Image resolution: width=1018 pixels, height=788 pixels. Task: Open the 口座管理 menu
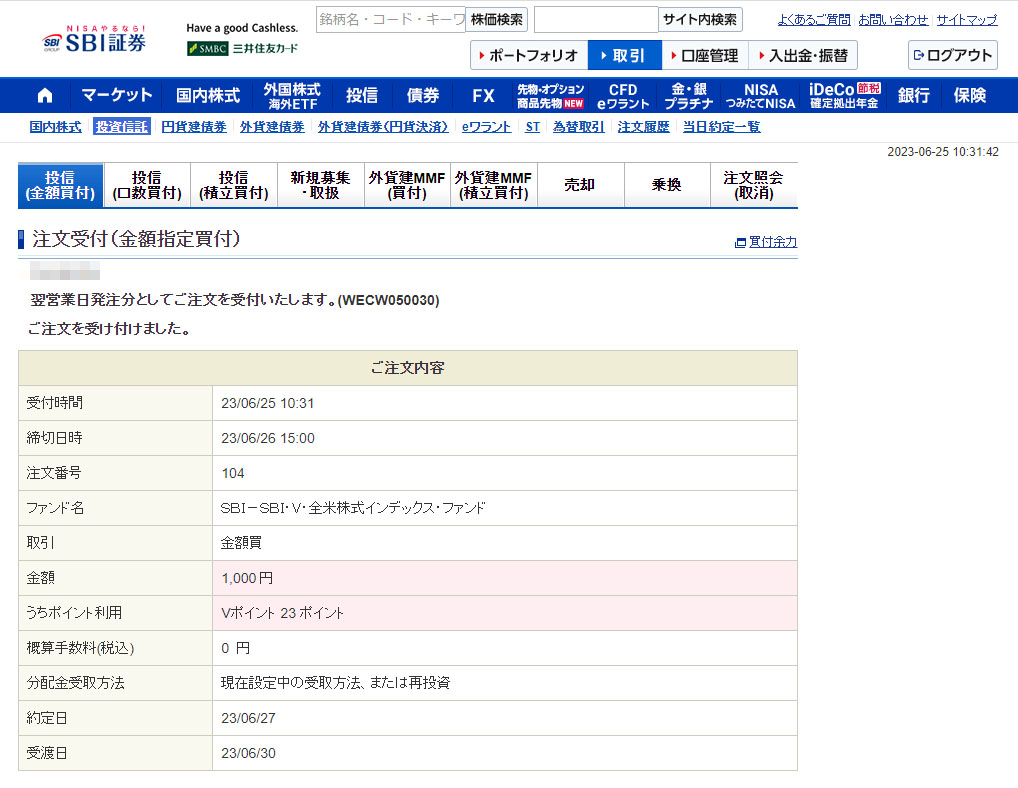[704, 55]
